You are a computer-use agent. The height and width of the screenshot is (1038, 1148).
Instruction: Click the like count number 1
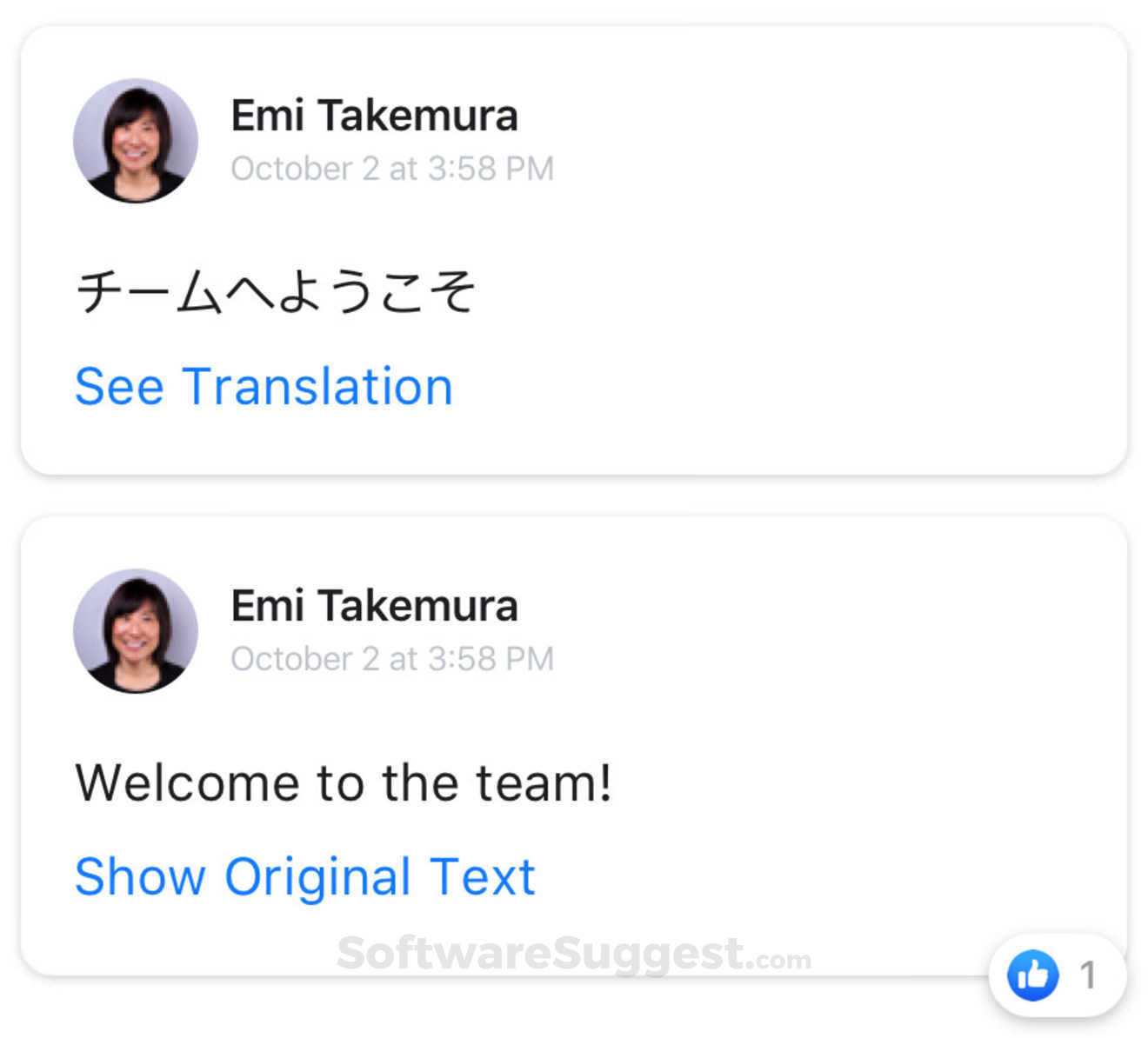[1087, 975]
